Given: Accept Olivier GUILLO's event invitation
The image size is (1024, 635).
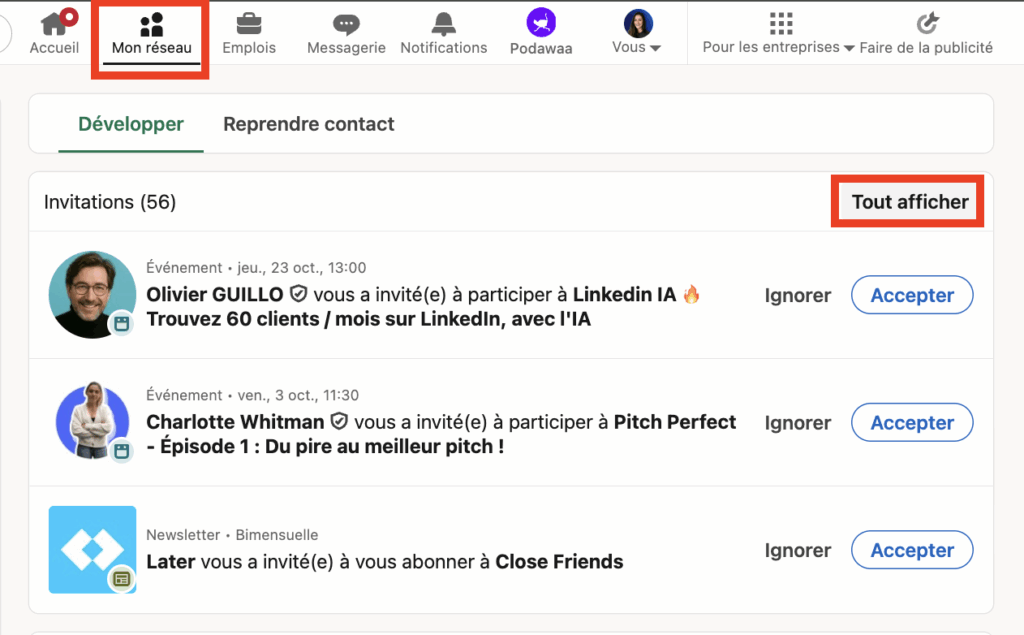Looking at the screenshot, I should coord(911,295).
